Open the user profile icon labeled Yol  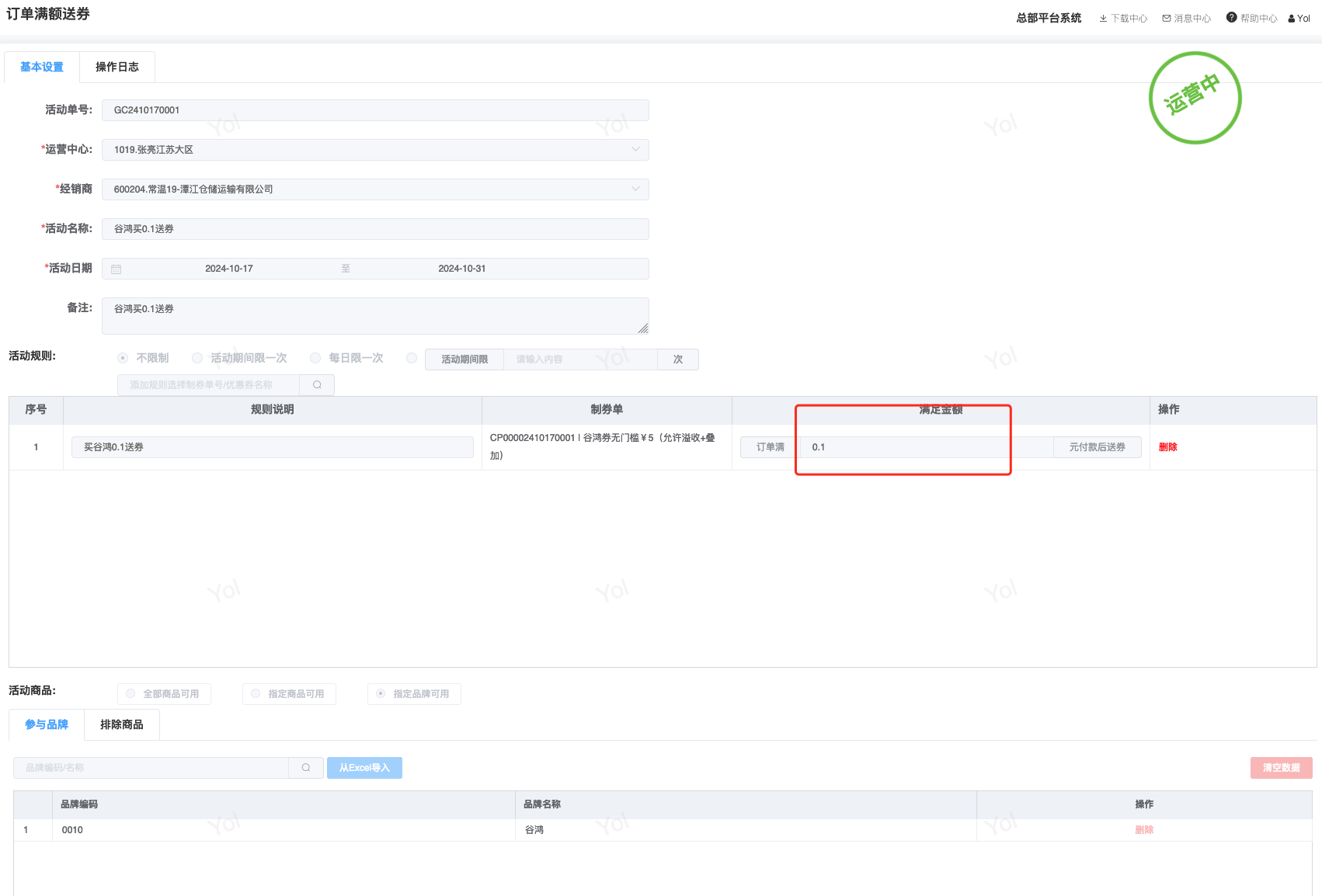[x=1292, y=19]
